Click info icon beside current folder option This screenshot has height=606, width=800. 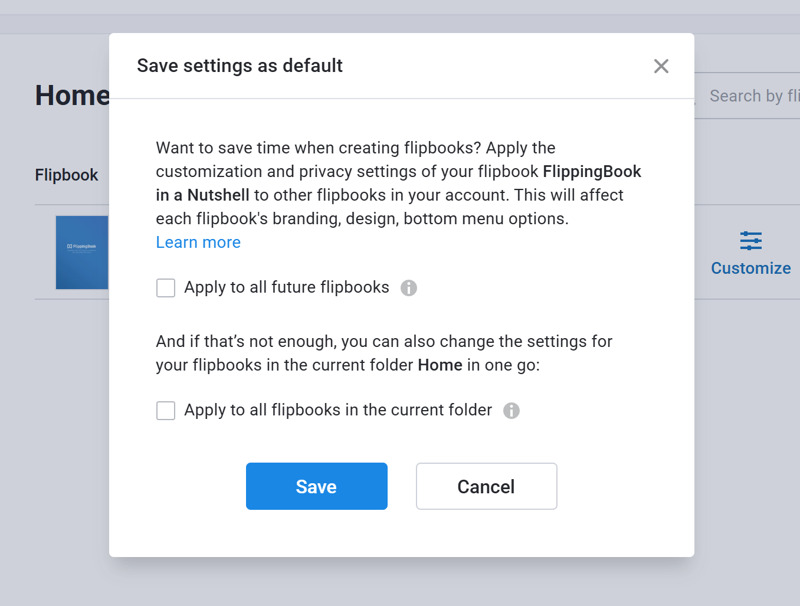511,410
